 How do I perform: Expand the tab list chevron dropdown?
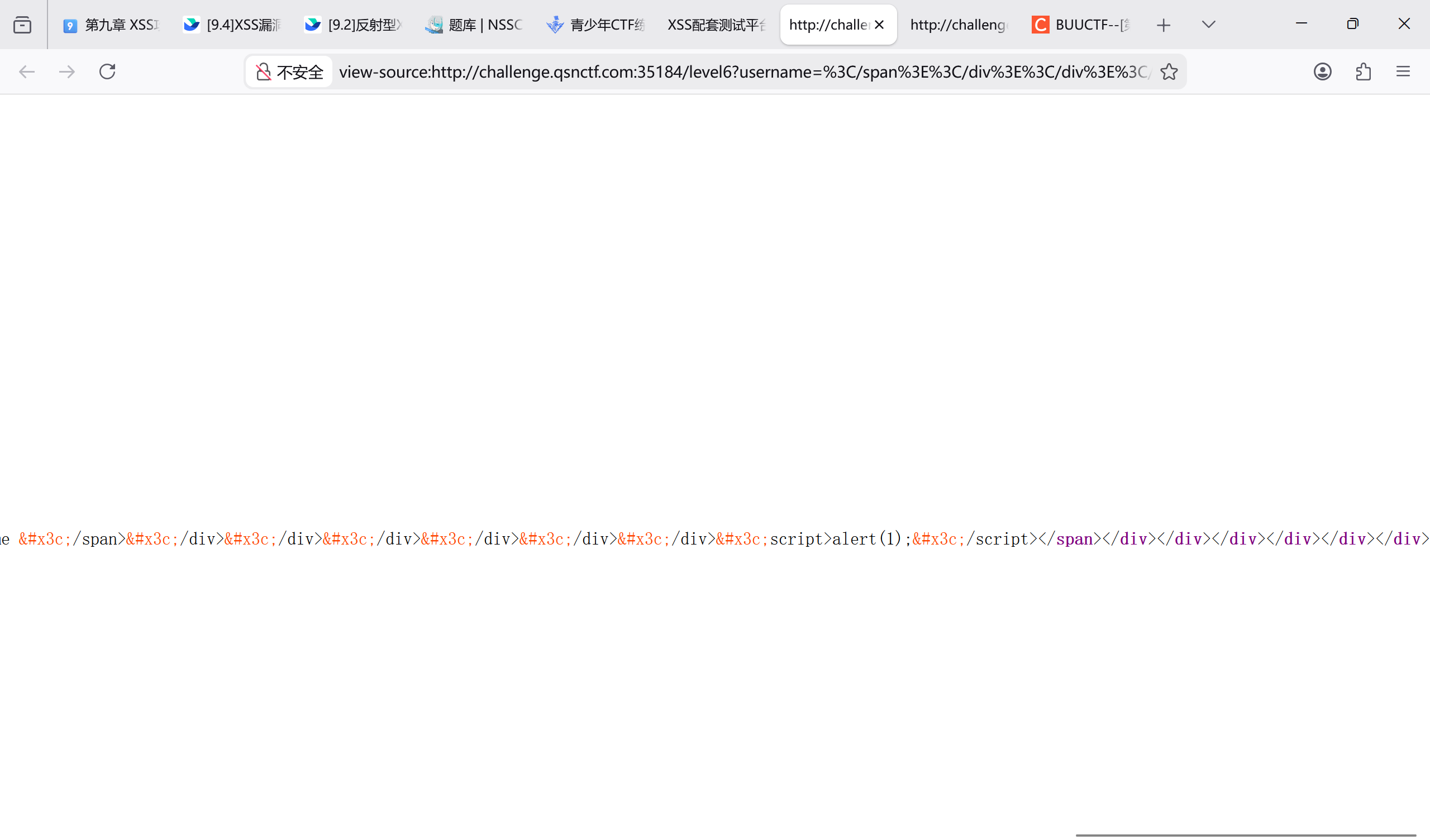click(1208, 25)
